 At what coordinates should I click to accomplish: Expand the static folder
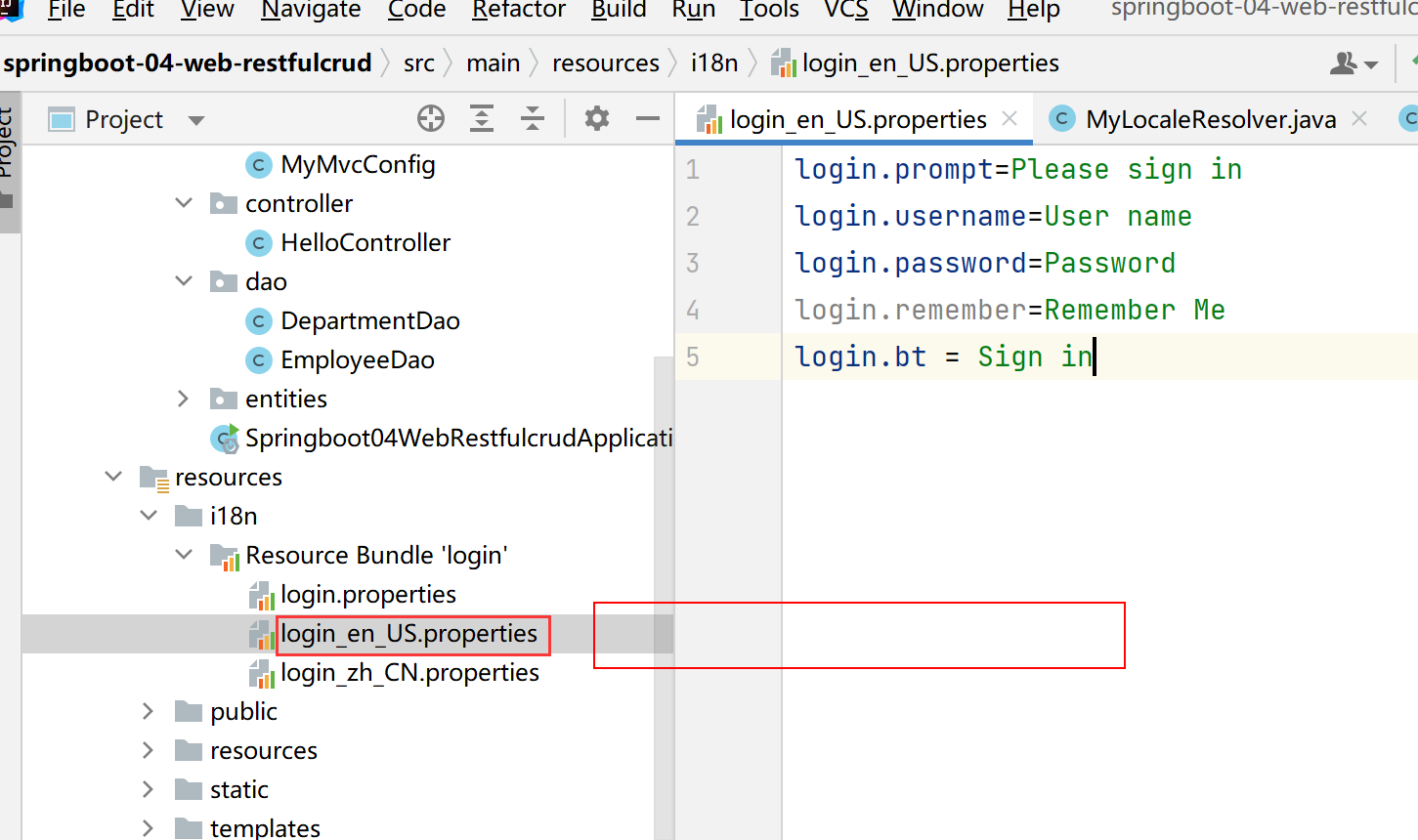point(148,789)
